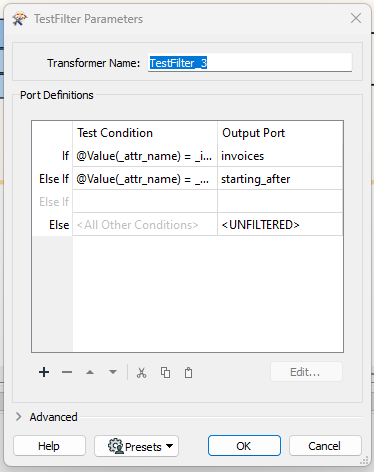Click the Cancel button
Image resolution: width=374 pixels, height=472 pixels.
pyautogui.click(x=325, y=446)
